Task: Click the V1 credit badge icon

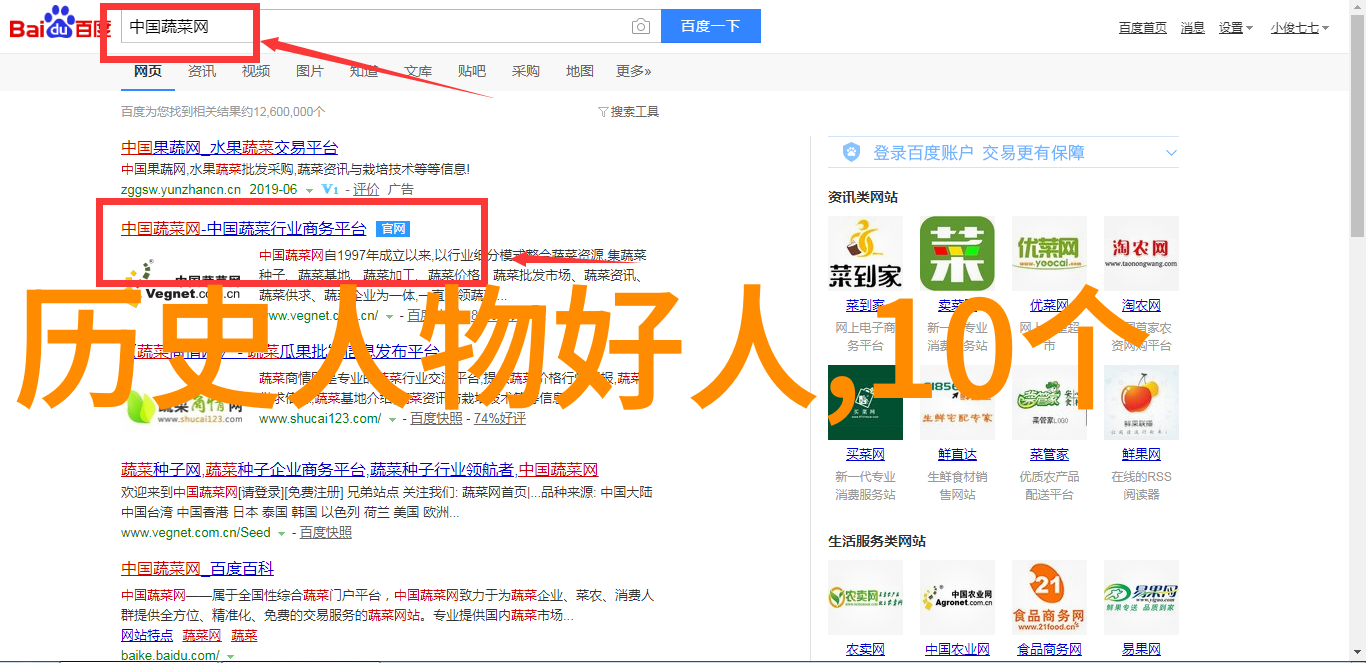Action: click(x=330, y=189)
